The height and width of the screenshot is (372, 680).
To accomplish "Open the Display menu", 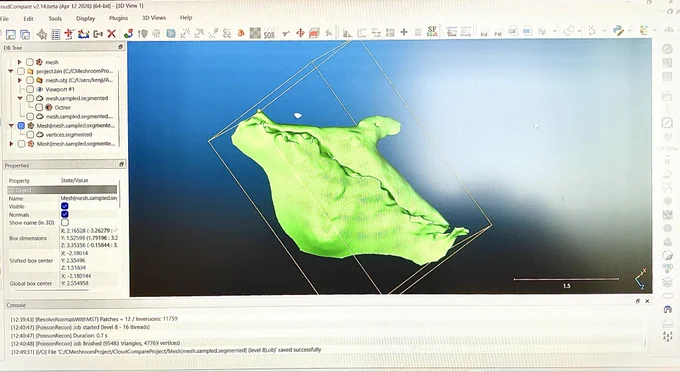I will pos(85,18).
